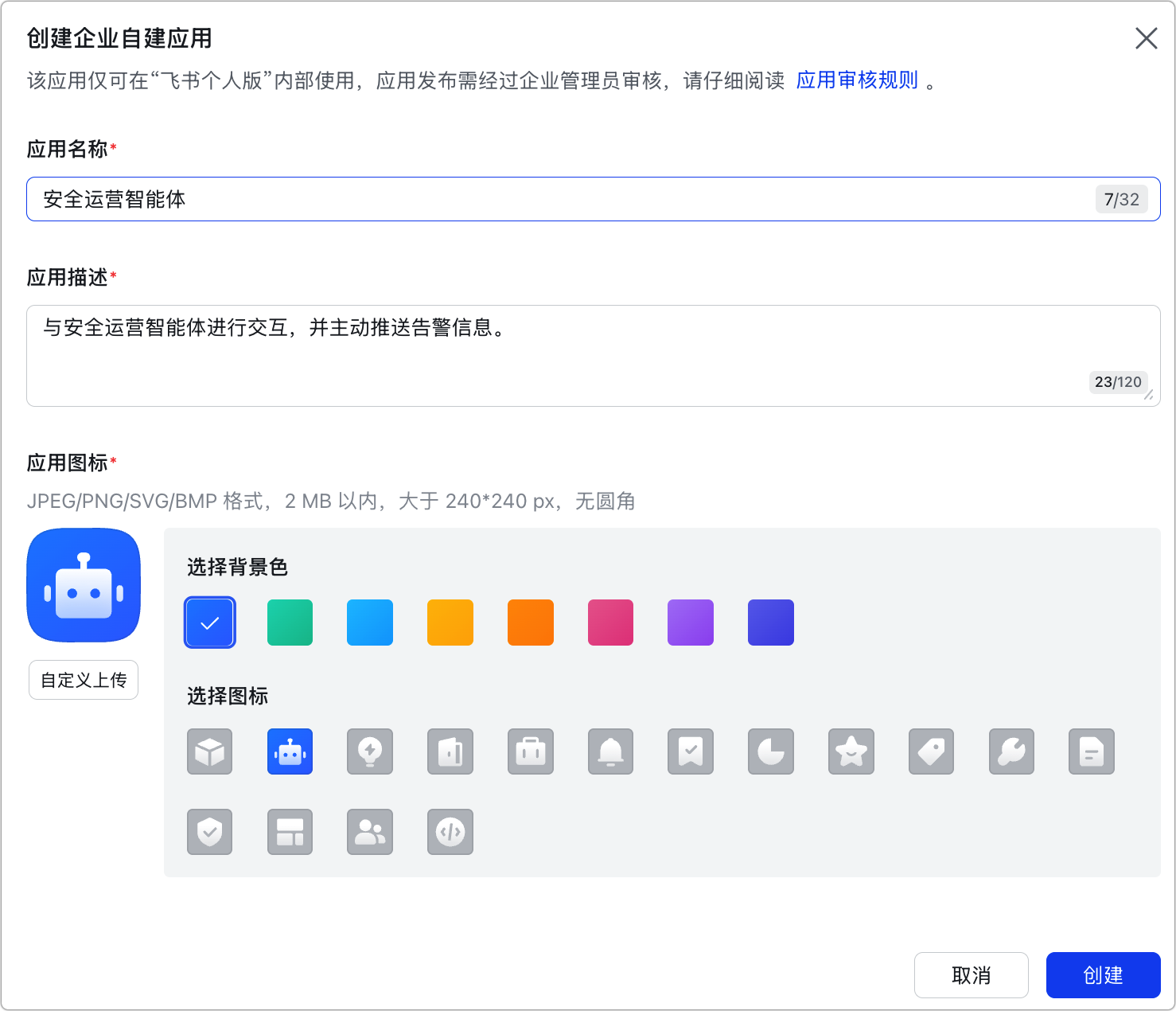Click the 创建 button to create app
Viewport: 1176px width, 1011px height.
pos(1103,975)
